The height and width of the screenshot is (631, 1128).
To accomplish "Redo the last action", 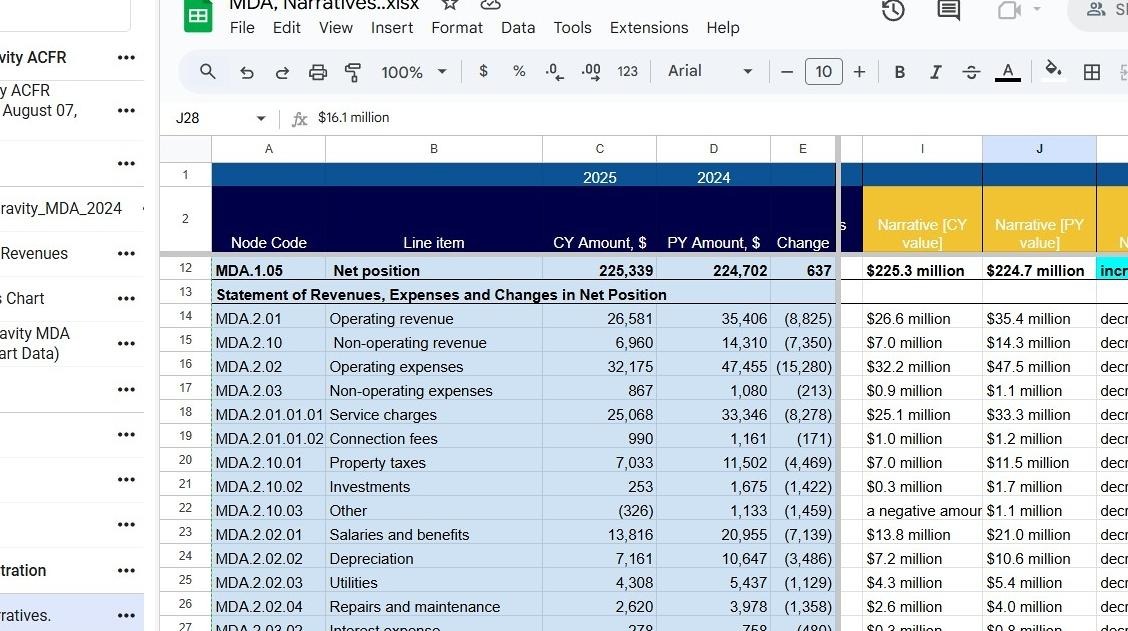I will point(282,72).
